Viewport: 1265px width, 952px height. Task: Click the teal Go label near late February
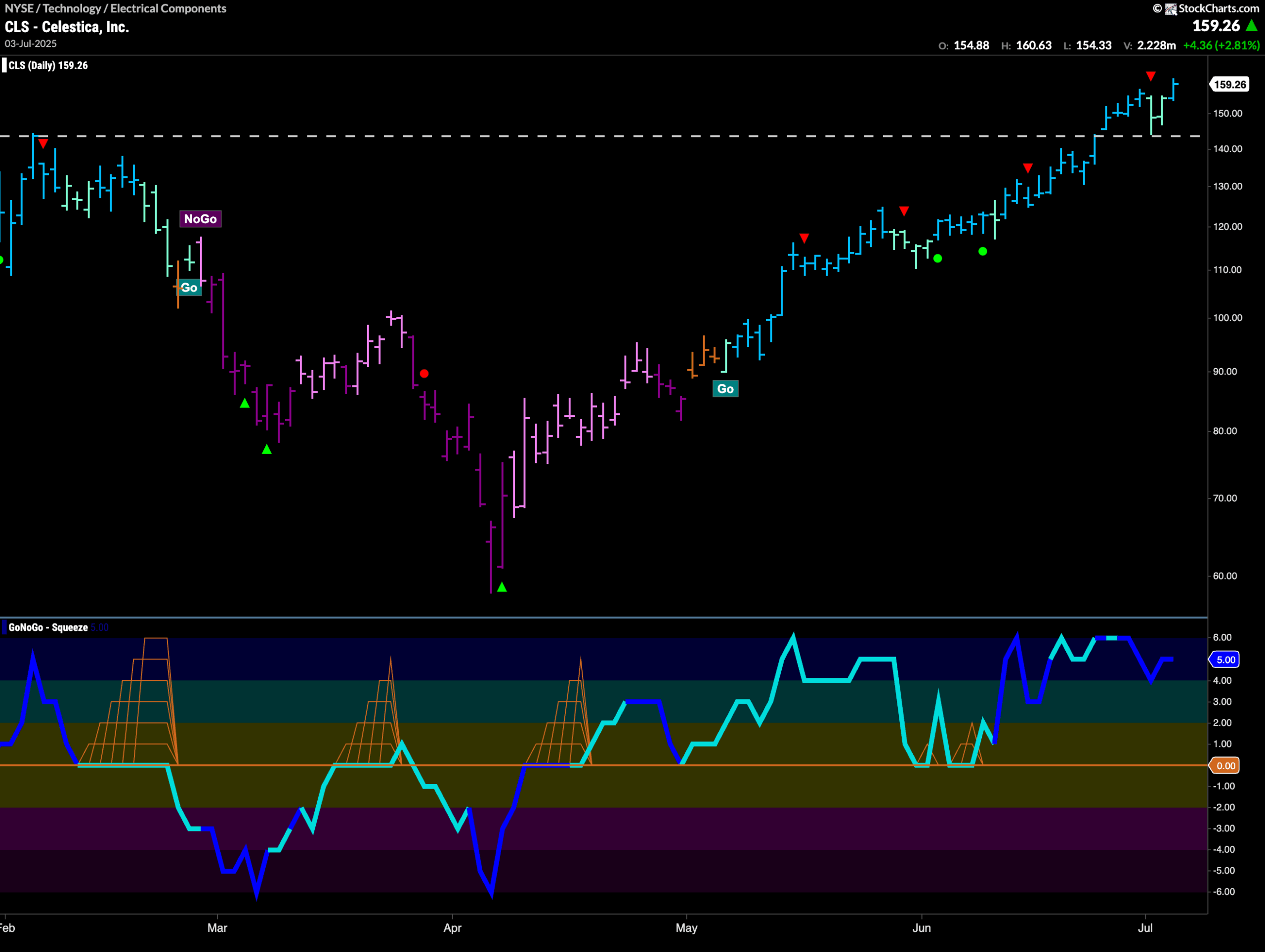tap(189, 288)
